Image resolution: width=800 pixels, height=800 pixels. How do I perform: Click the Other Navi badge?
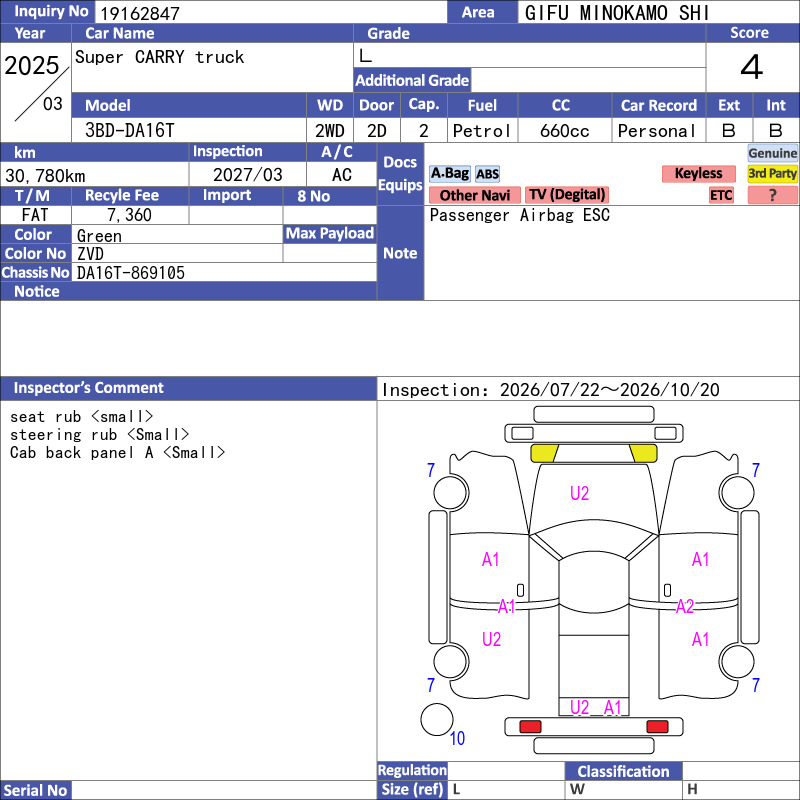[474, 195]
